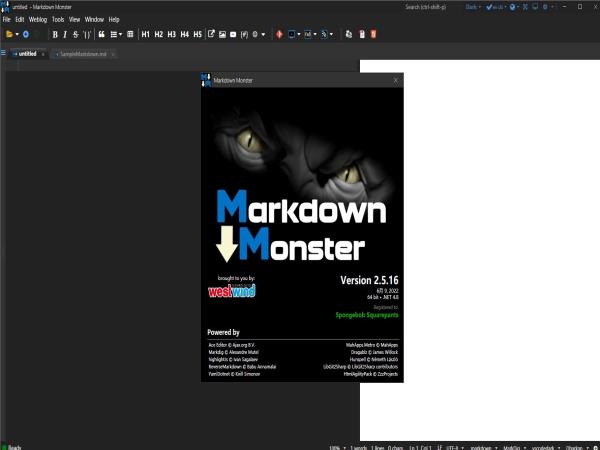Insert a hyperlink with external link icon
Image resolution: width=600 pixels, height=450 pixels.
tap(211, 34)
